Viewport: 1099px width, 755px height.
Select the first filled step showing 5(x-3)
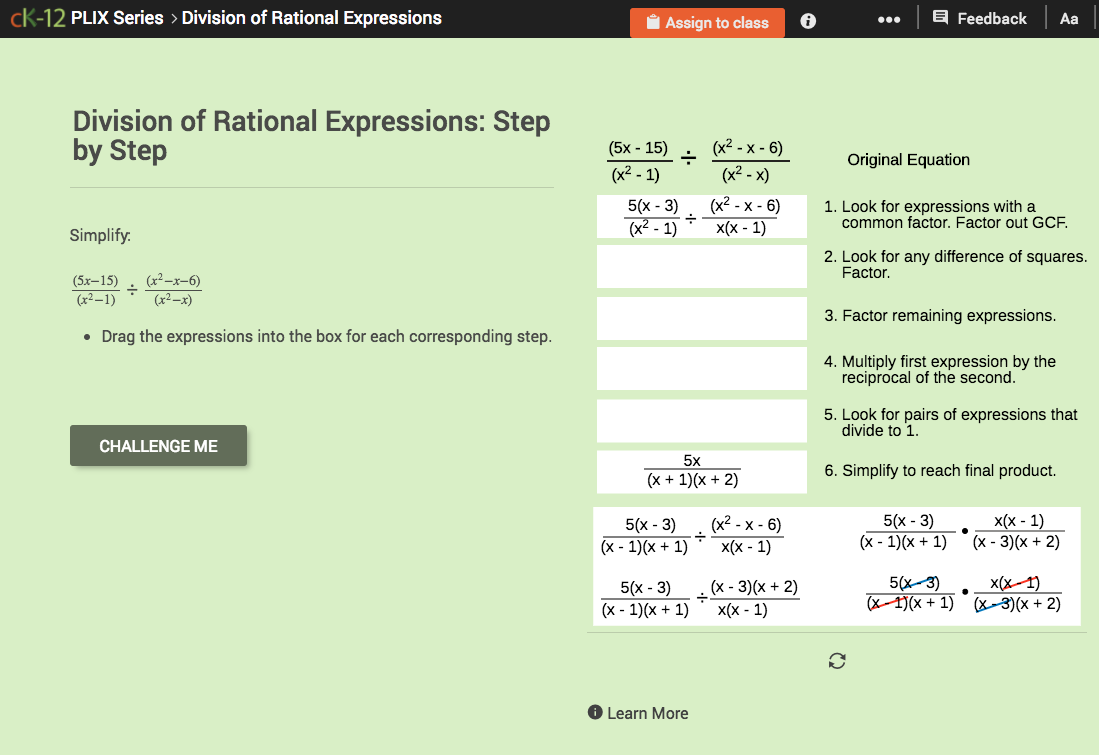701,216
